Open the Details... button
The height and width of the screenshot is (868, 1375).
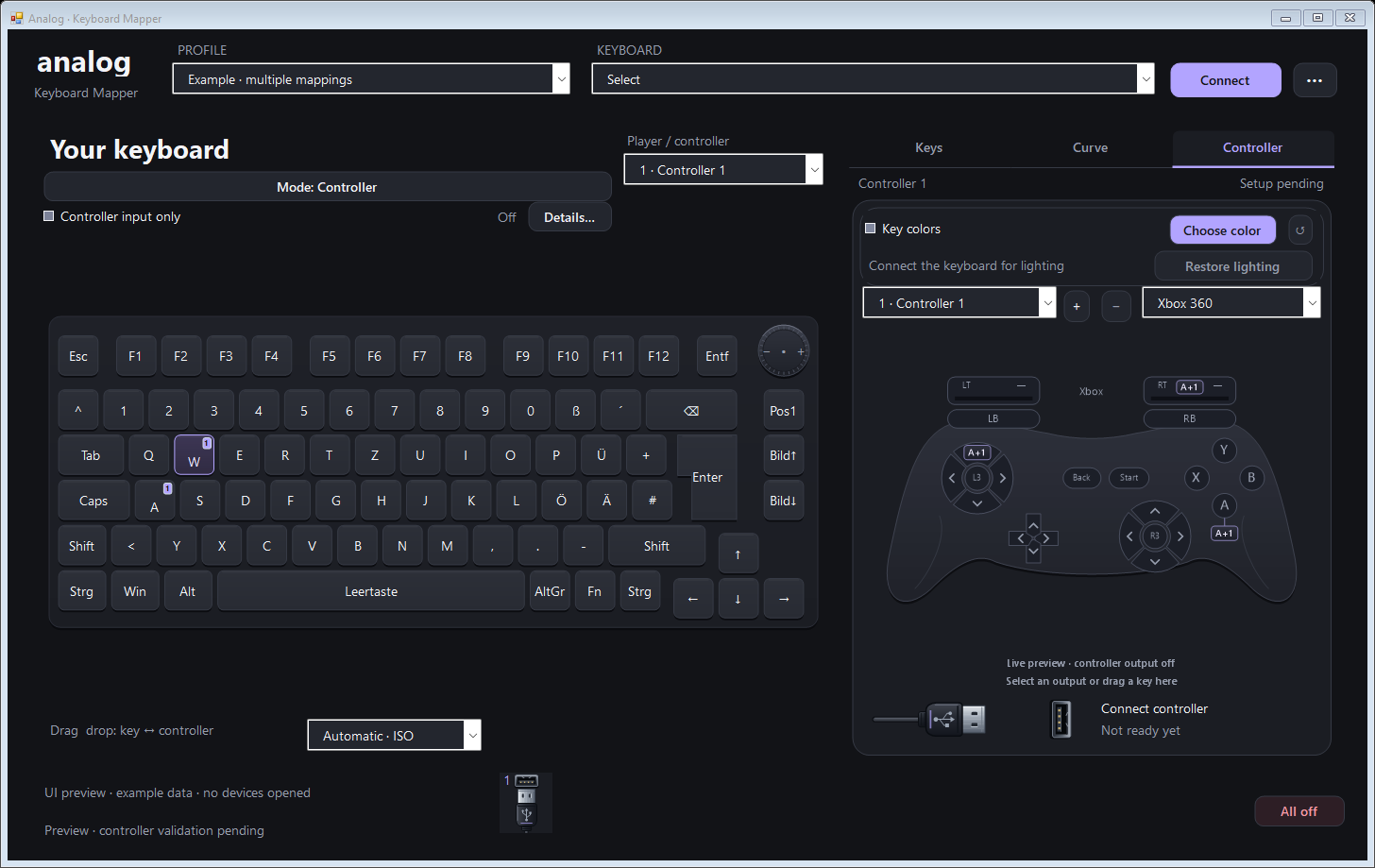tap(569, 217)
